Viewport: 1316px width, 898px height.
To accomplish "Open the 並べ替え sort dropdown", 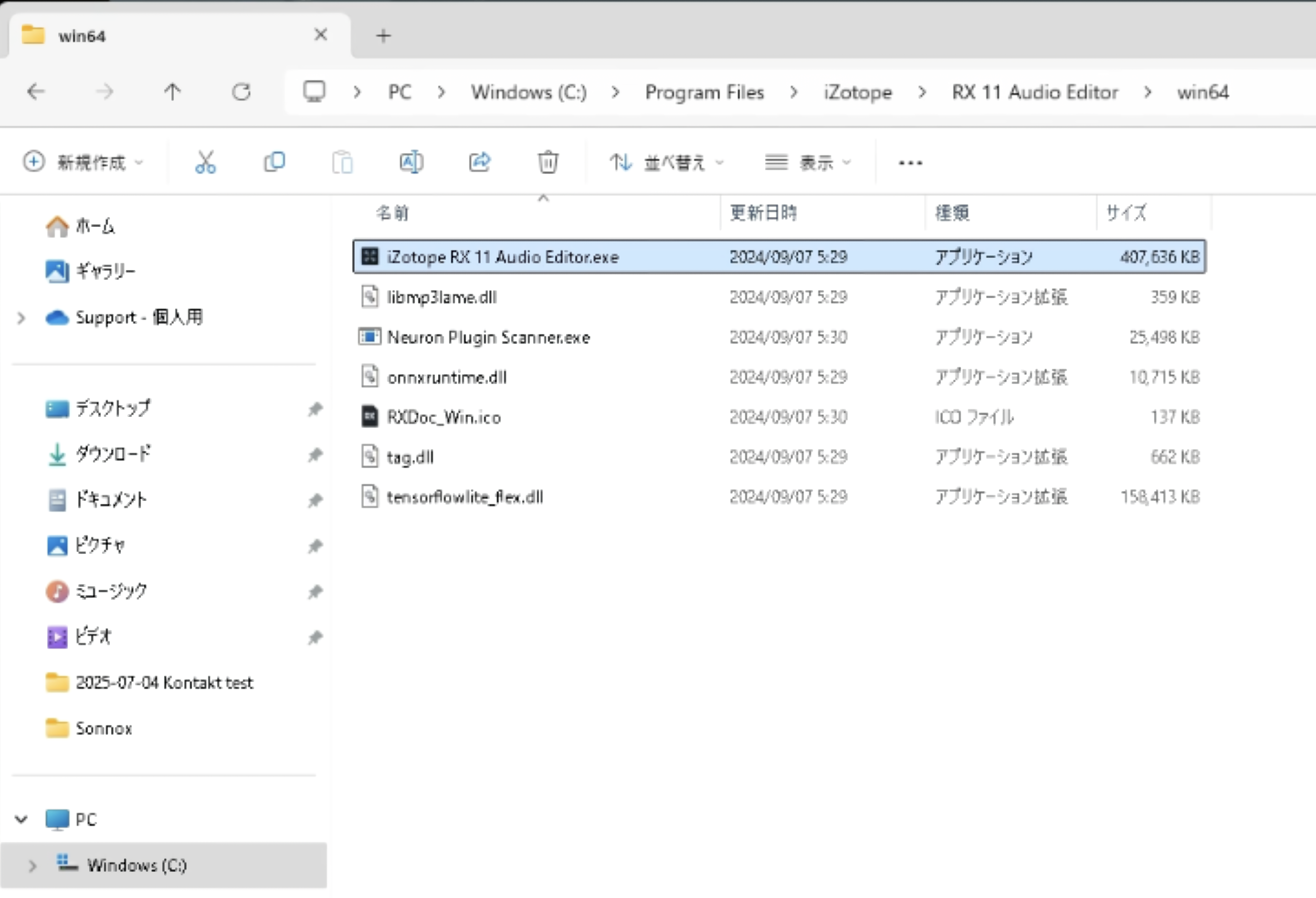I will tap(667, 163).
